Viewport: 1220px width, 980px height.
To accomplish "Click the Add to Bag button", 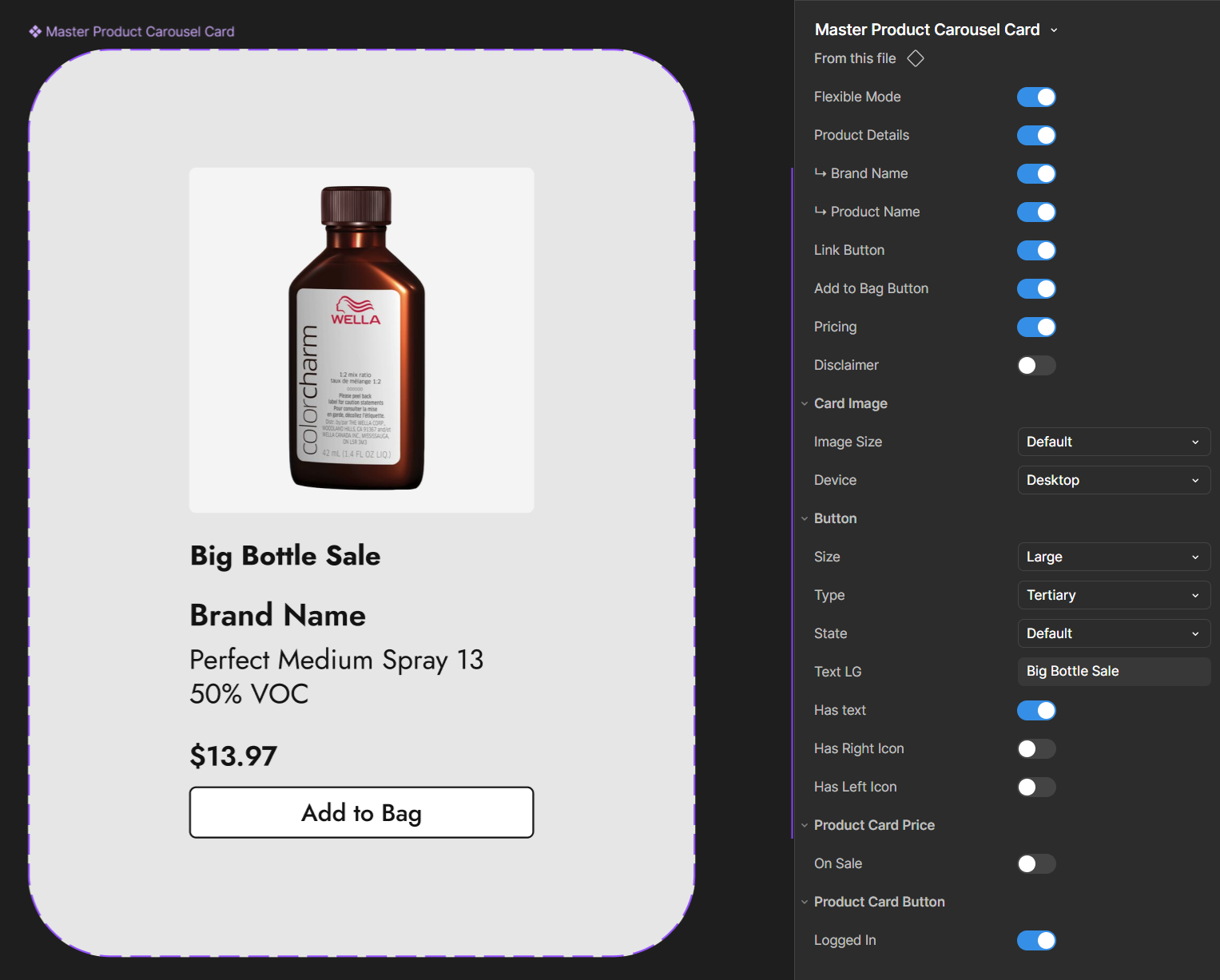I will click(361, 813).
